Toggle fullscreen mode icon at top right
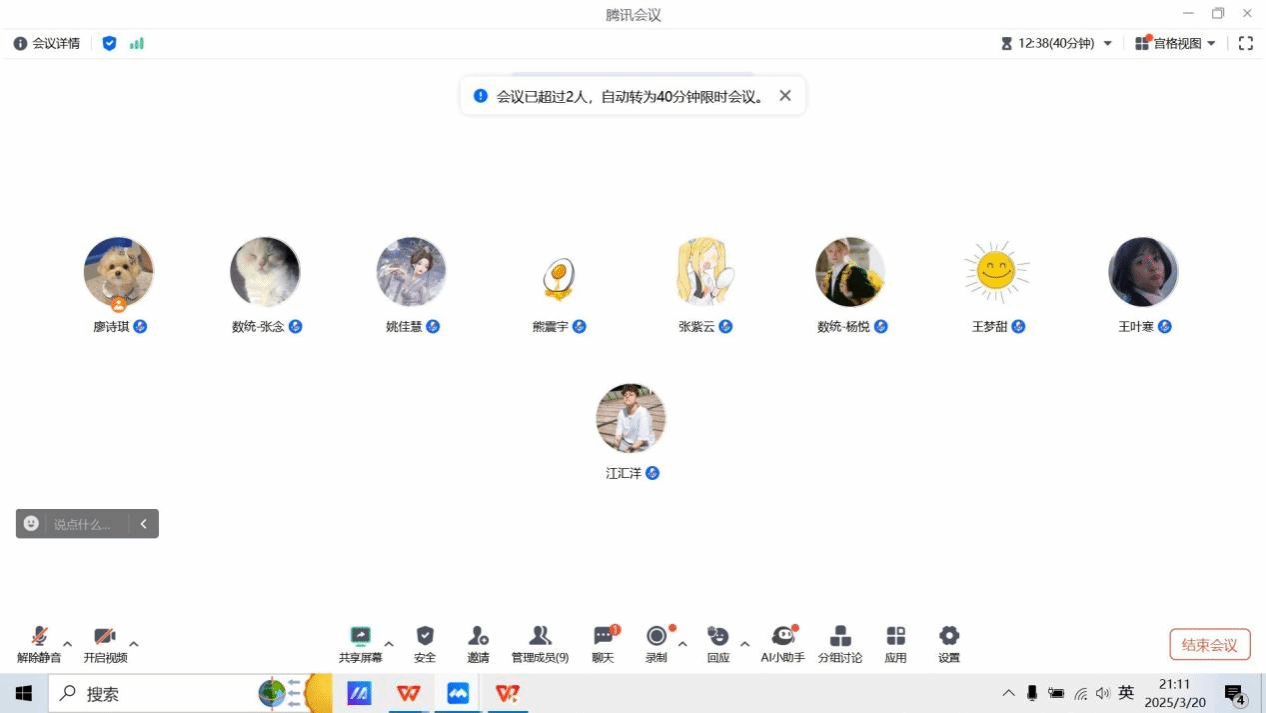The image size is (1266, 713). pyautogui.click(x=1245, y=43)
